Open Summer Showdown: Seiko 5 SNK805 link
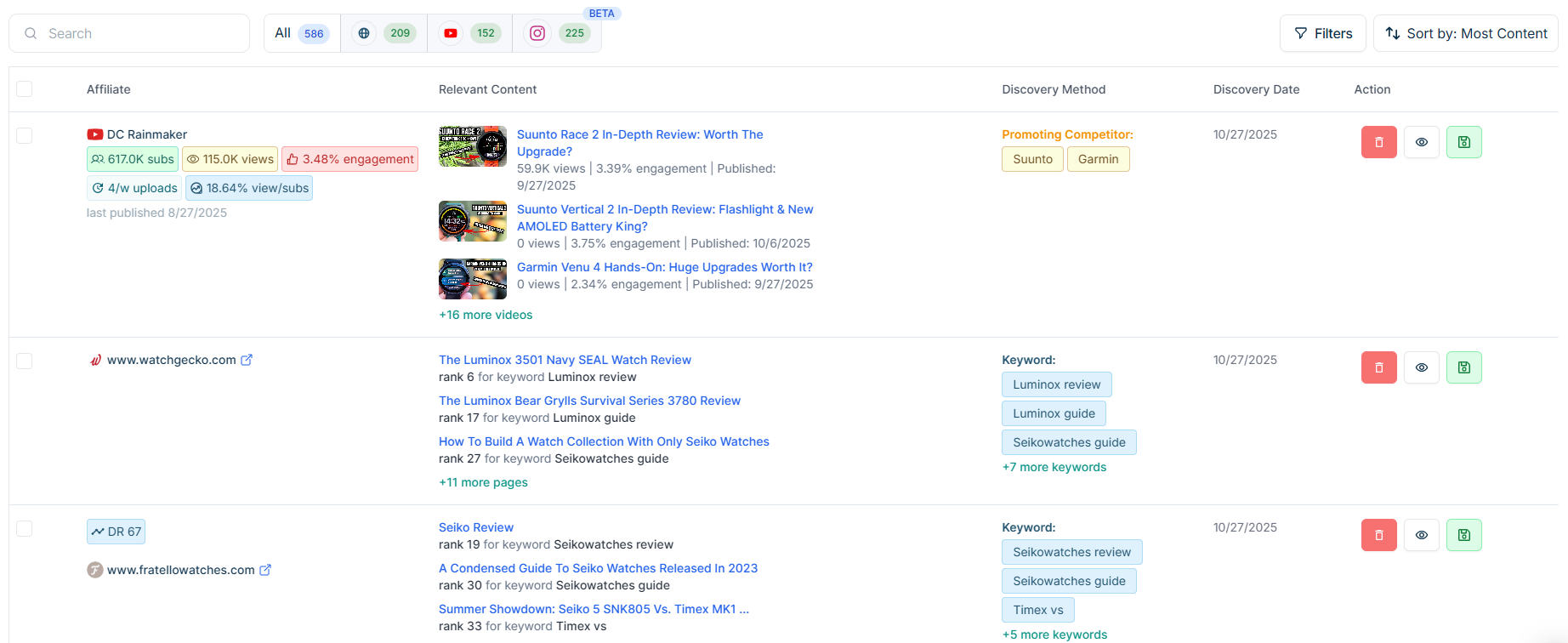This screenshot has width=1568, height=643. point(594,609)
